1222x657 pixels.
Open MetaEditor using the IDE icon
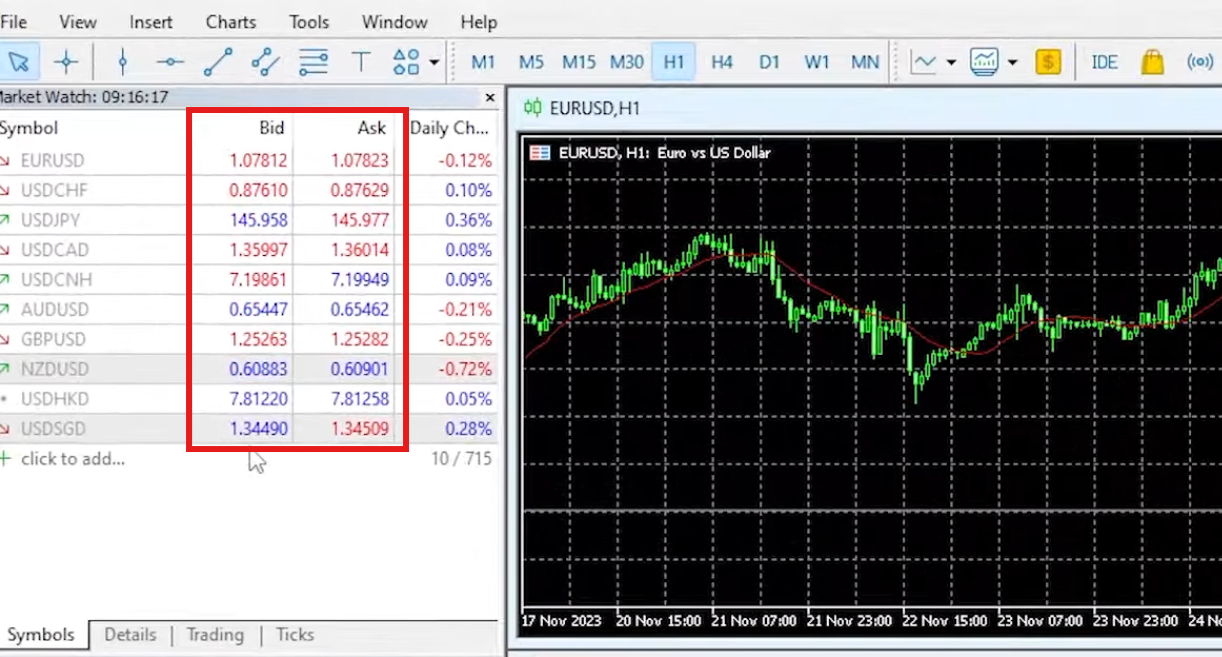click(x=1104, y=61)
